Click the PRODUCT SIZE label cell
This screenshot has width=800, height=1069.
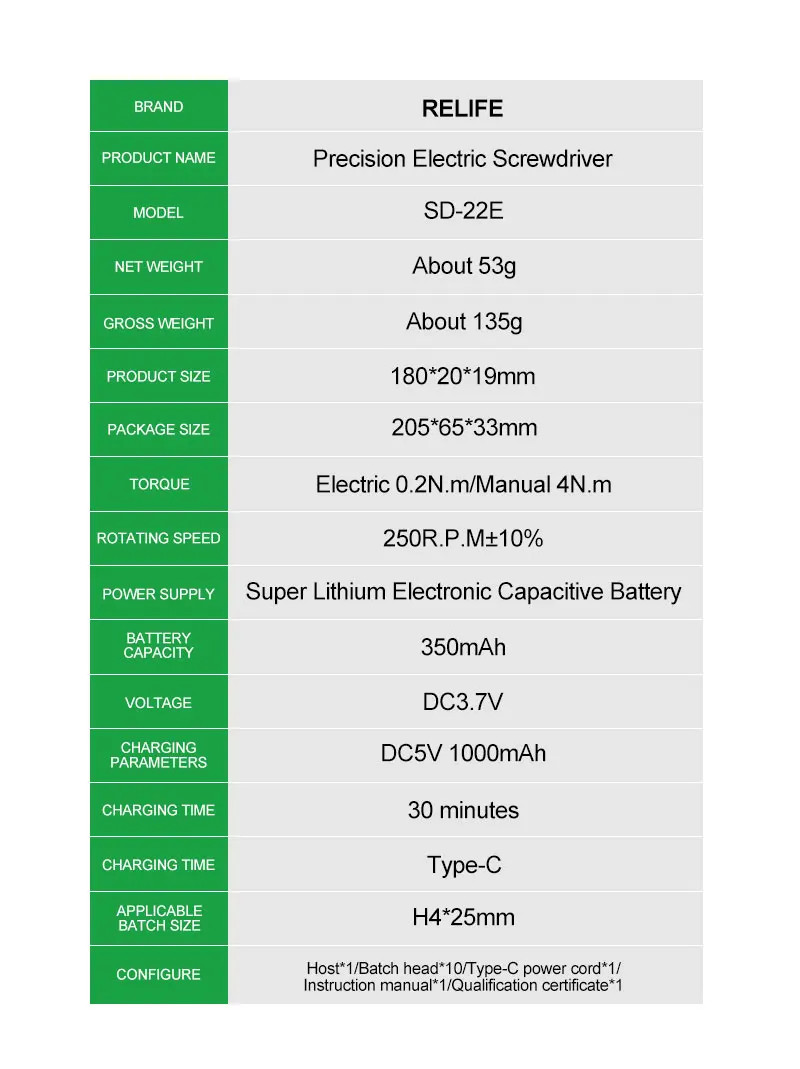point(158,377)
